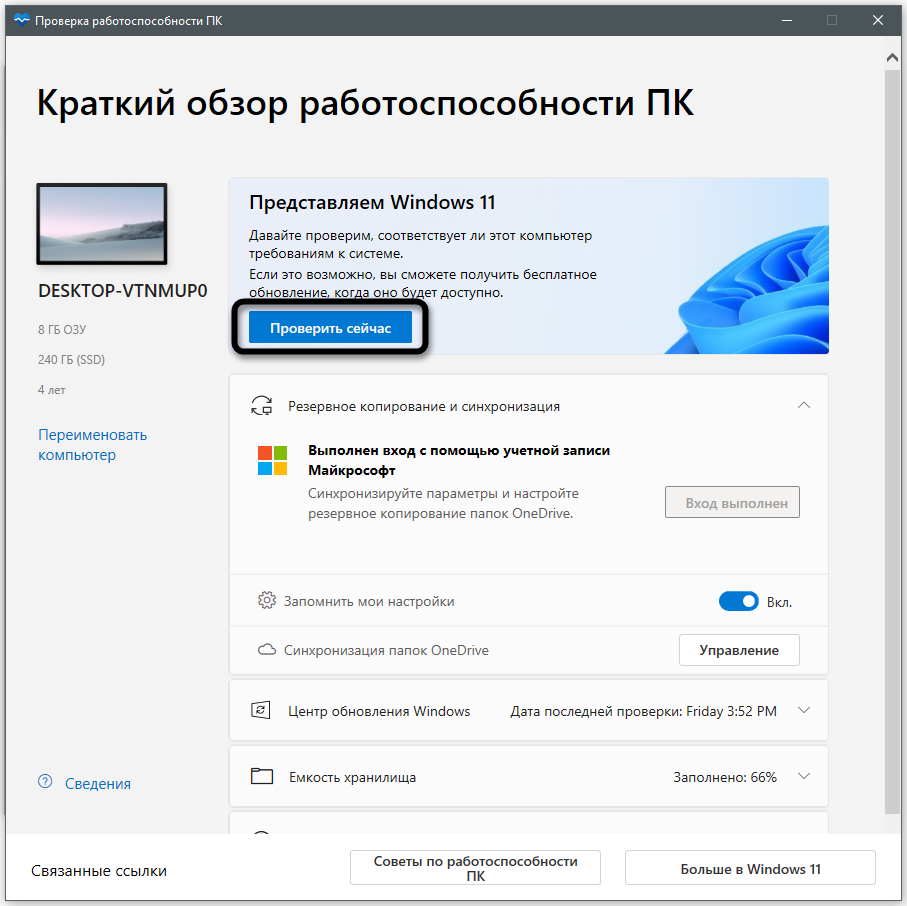Click the backup and sync circular arrows icon
Screen dimensions: 907x906
coord(262,406)
